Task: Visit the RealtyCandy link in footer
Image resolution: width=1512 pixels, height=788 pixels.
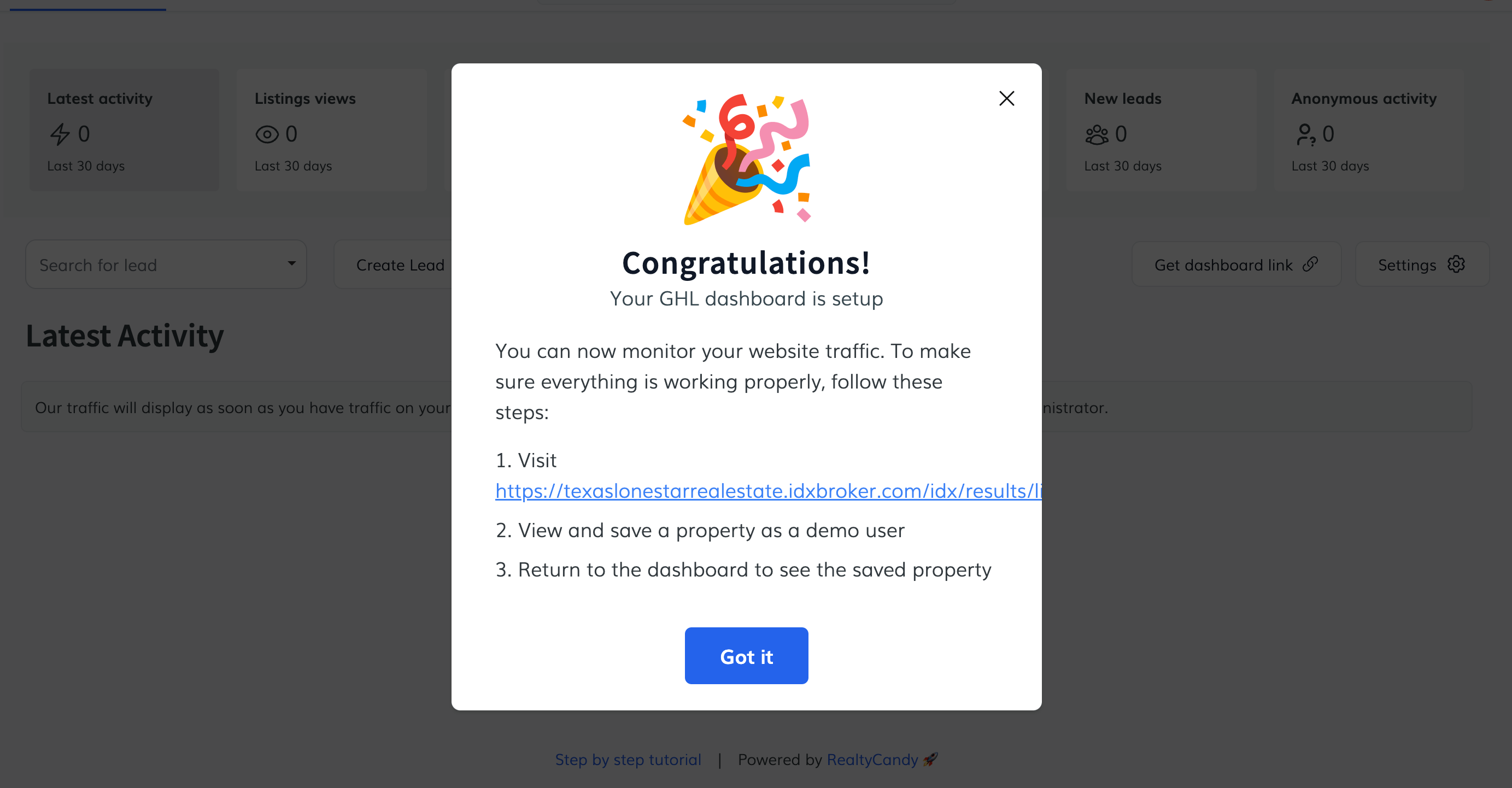Action: (x=872, y=759)
